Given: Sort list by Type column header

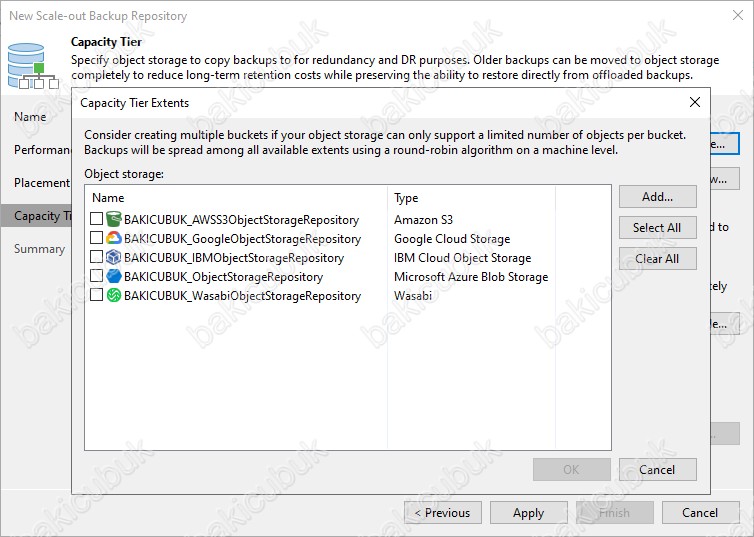Looking at the screenshot, I should [x=471, y=198].
